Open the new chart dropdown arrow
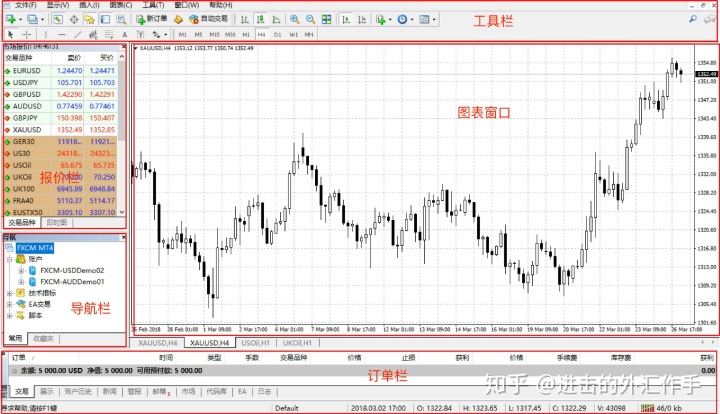720x414 pixels. (20, 20)
